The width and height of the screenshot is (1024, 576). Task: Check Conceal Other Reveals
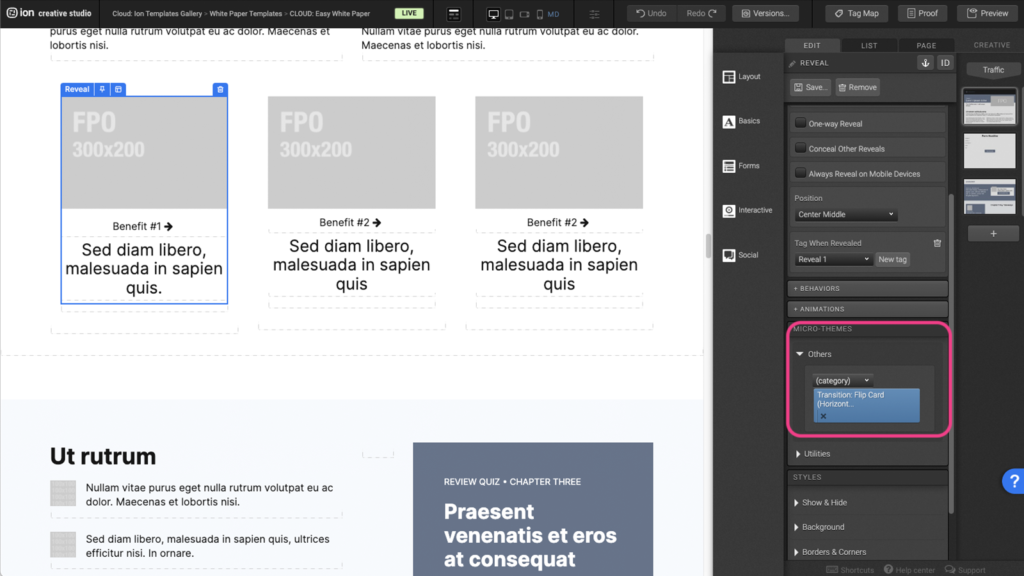coord(800,148)
